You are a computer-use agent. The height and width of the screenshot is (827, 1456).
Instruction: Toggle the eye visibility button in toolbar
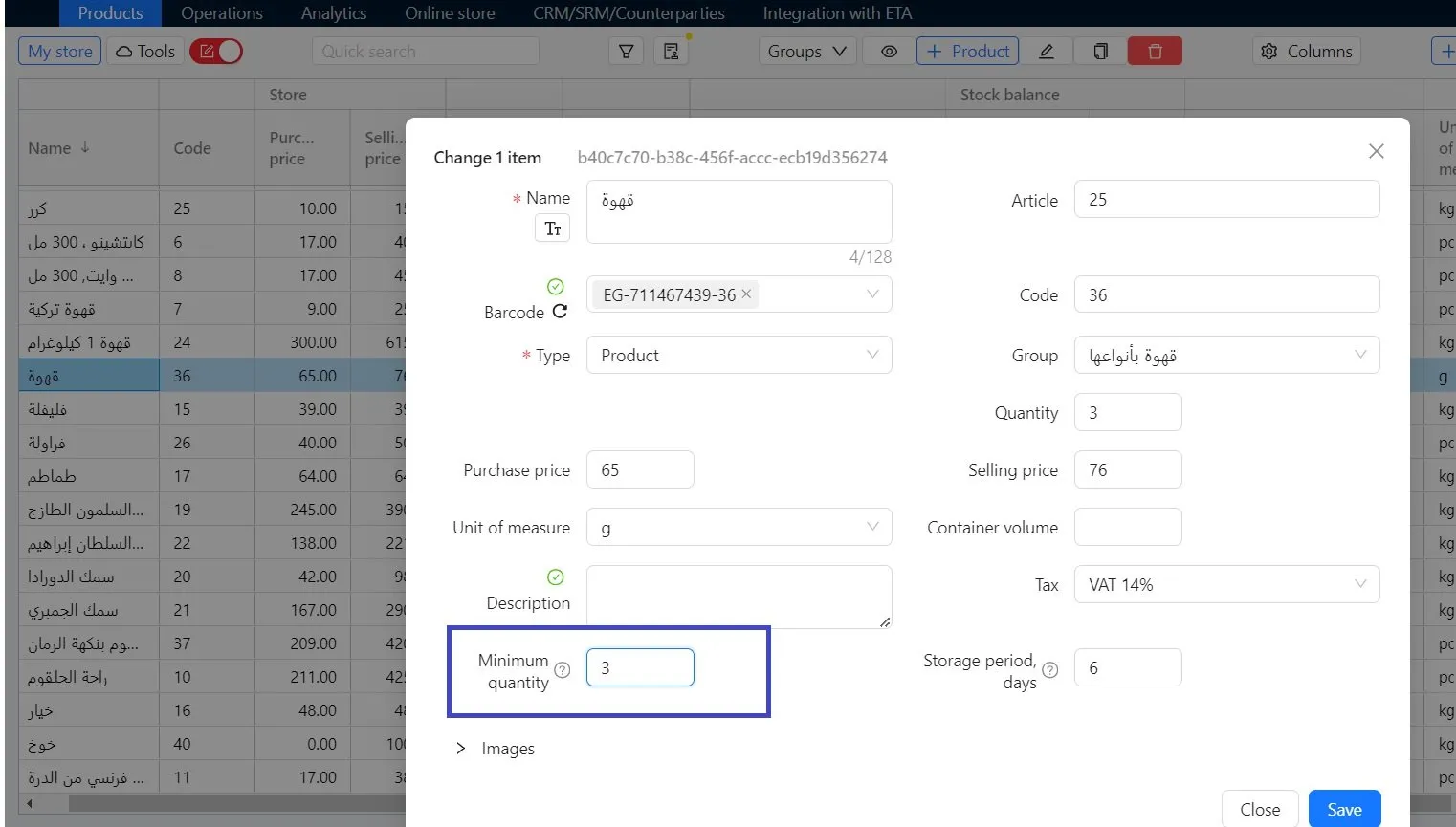pyautogui.click(x=889, y=52)
